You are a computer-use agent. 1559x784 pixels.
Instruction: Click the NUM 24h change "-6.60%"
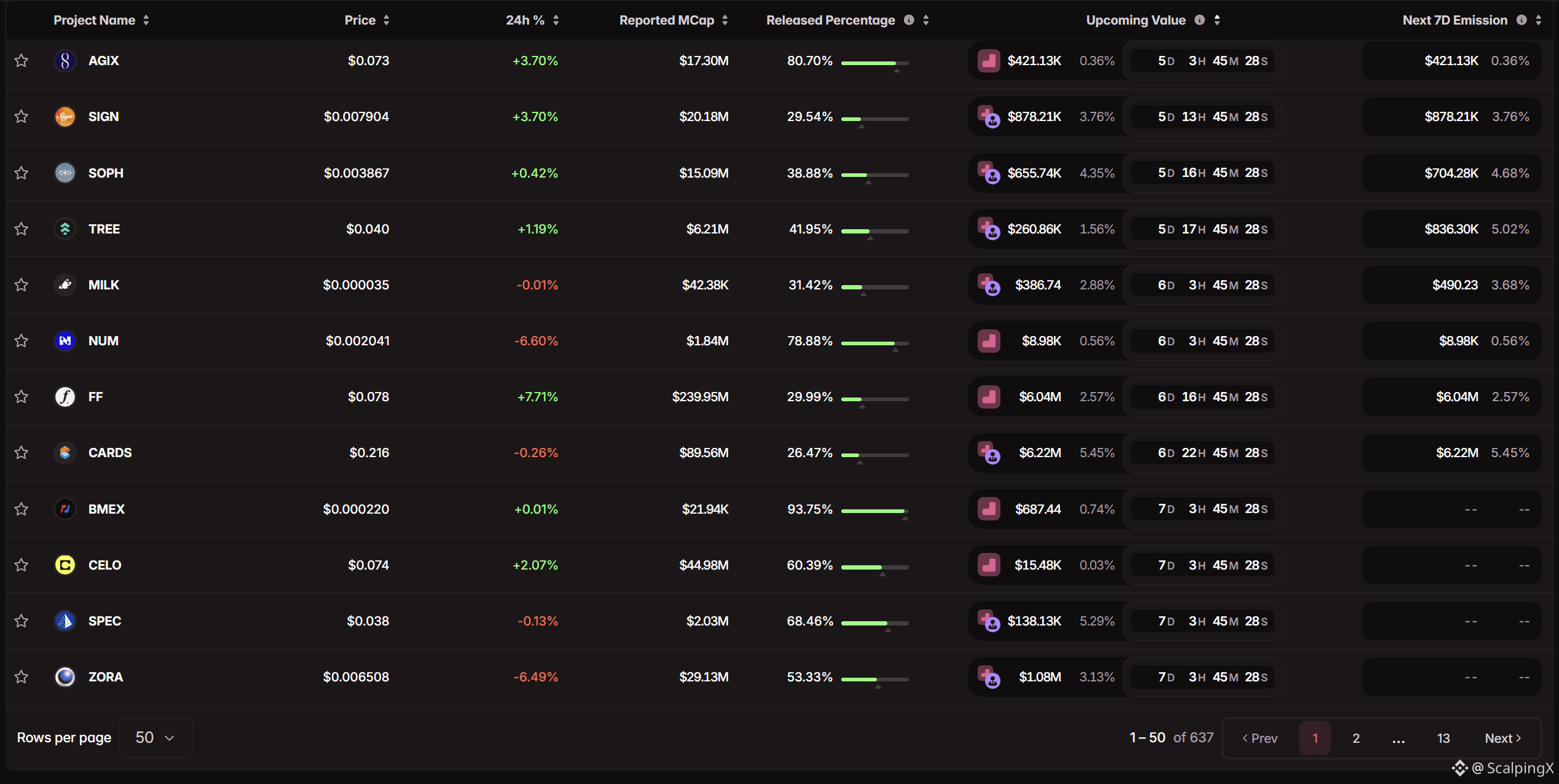coord(536,341)
